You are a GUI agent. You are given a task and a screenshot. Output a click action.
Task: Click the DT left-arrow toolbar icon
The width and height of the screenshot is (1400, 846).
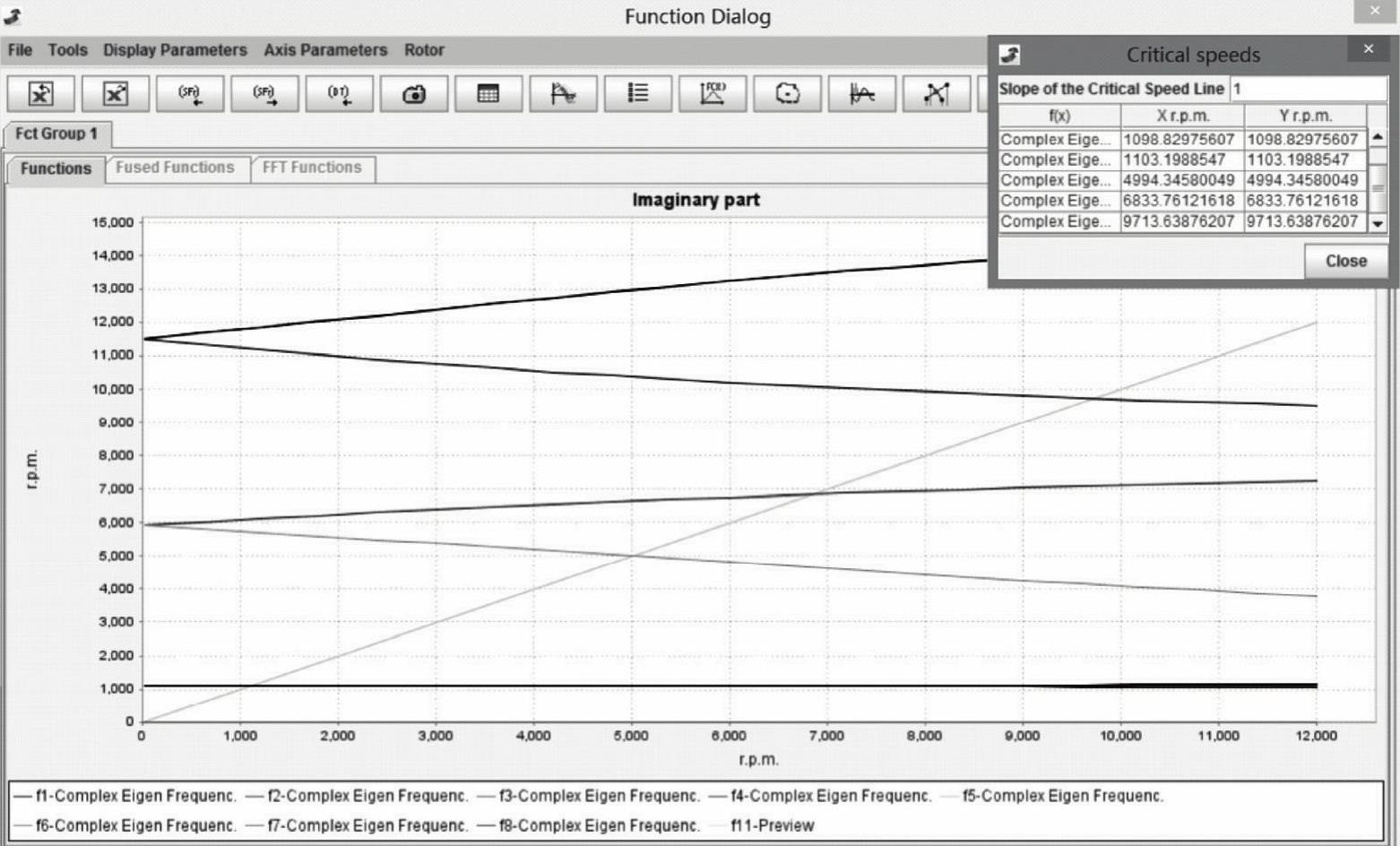click(x=339, y=94)
